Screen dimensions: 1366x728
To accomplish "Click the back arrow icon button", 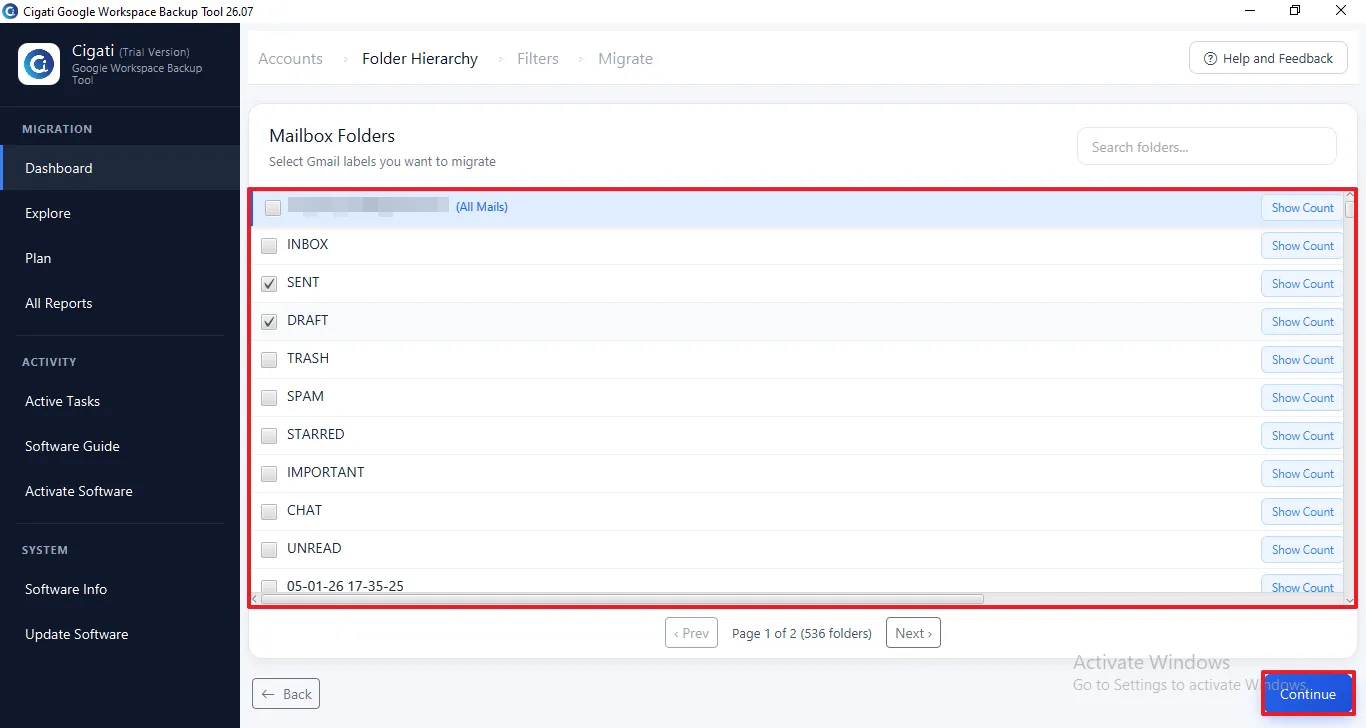I will pos(267,694).
